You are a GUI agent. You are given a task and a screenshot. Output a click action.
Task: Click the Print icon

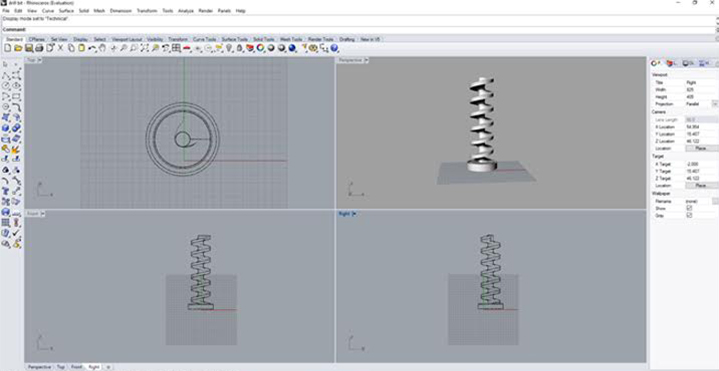point(39,48)
